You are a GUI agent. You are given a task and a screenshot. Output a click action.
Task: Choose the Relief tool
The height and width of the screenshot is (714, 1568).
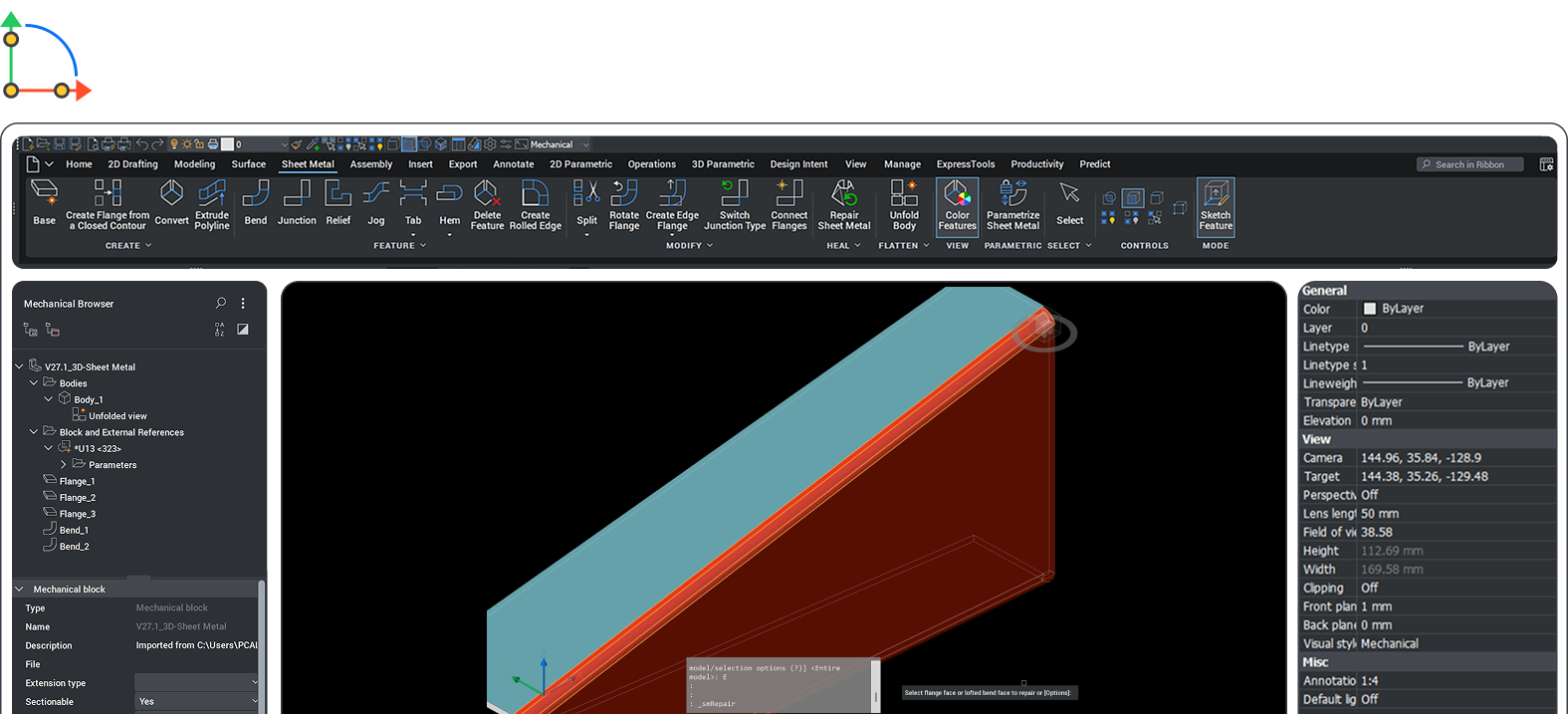(x=338, y=203)
